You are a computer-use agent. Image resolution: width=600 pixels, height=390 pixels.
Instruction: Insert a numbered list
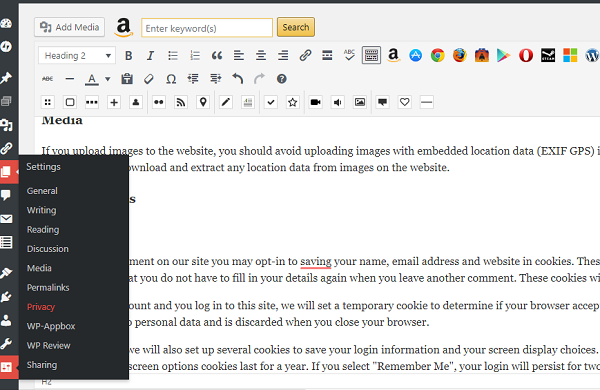pos(195,56)
